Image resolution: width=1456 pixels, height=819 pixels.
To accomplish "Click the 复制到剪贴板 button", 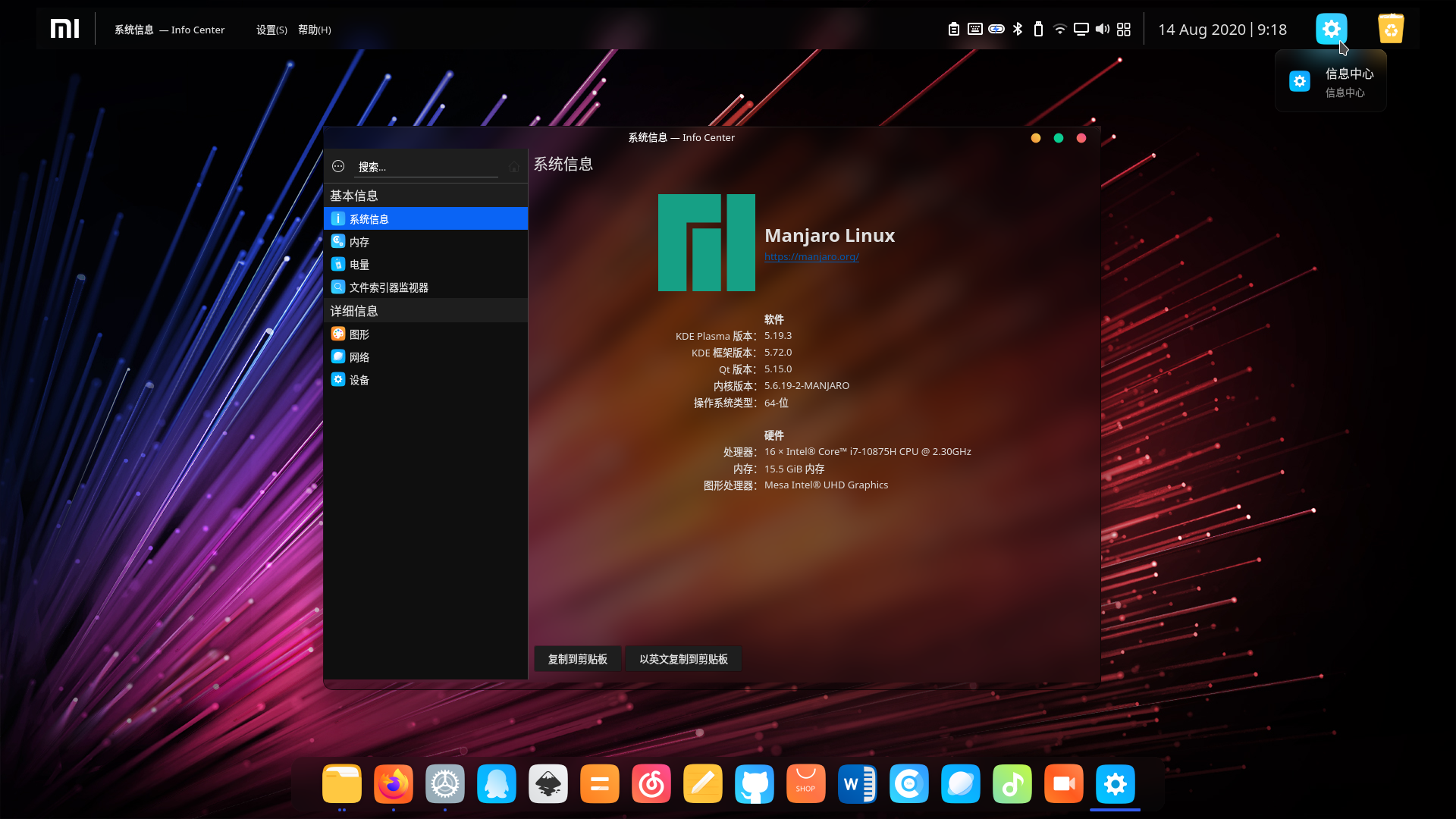I will click(x=578, y=659).
